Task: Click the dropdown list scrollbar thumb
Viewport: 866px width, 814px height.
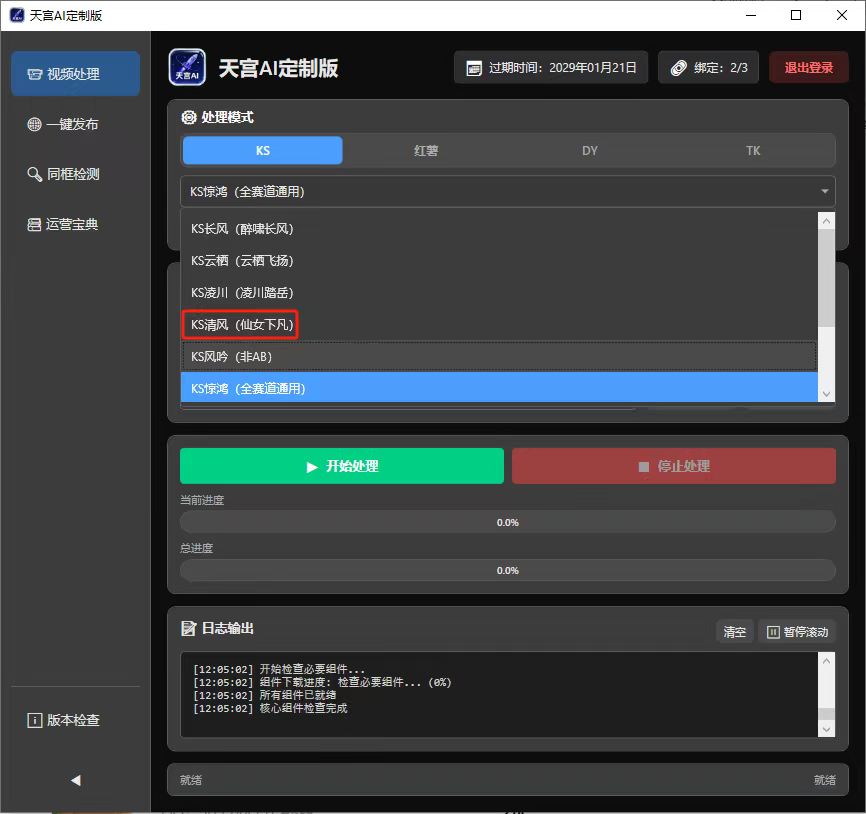Action: (x=826, y=278)
